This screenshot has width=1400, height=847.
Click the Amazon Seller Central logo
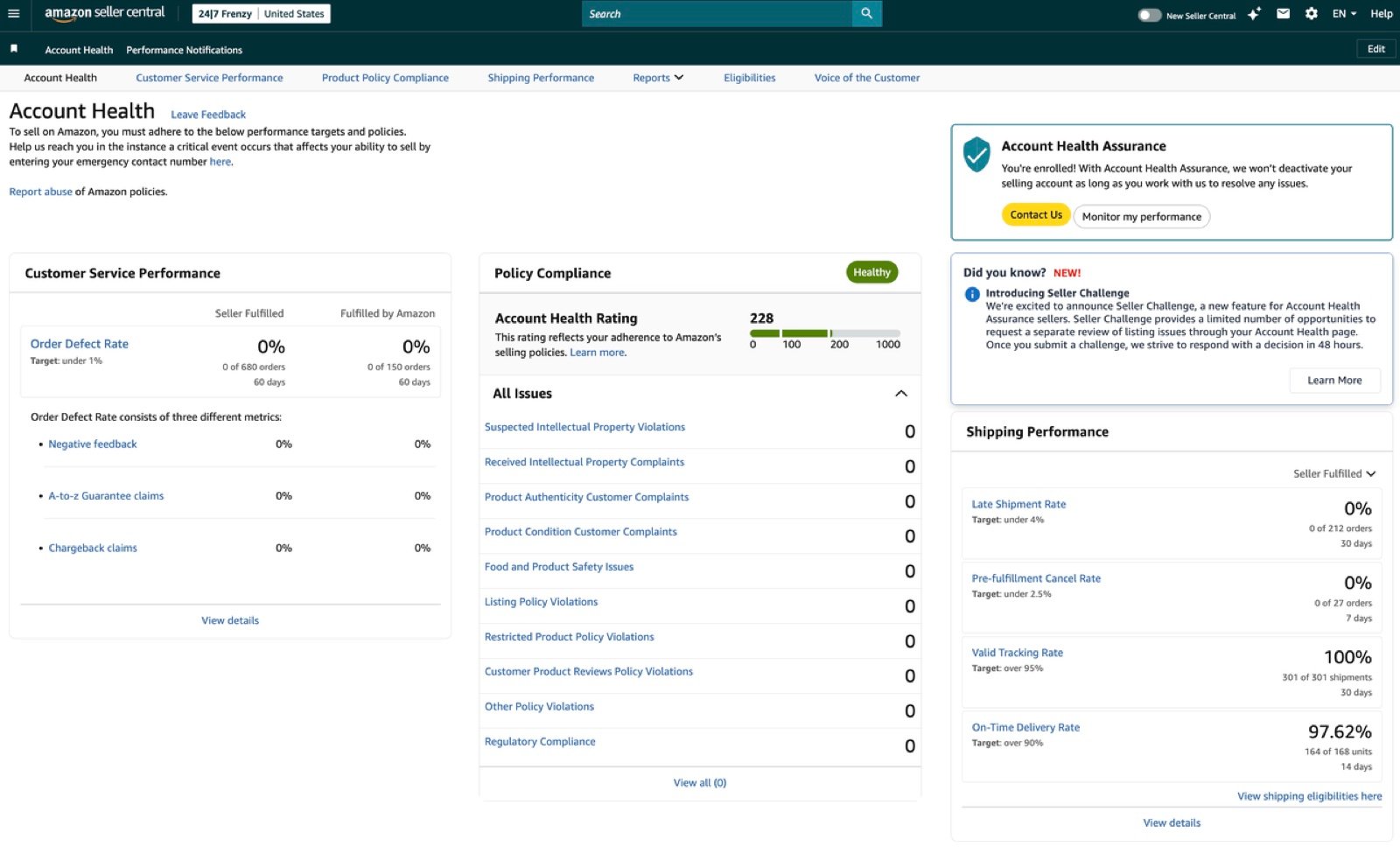pyautogui.click(x=104, y=13)
